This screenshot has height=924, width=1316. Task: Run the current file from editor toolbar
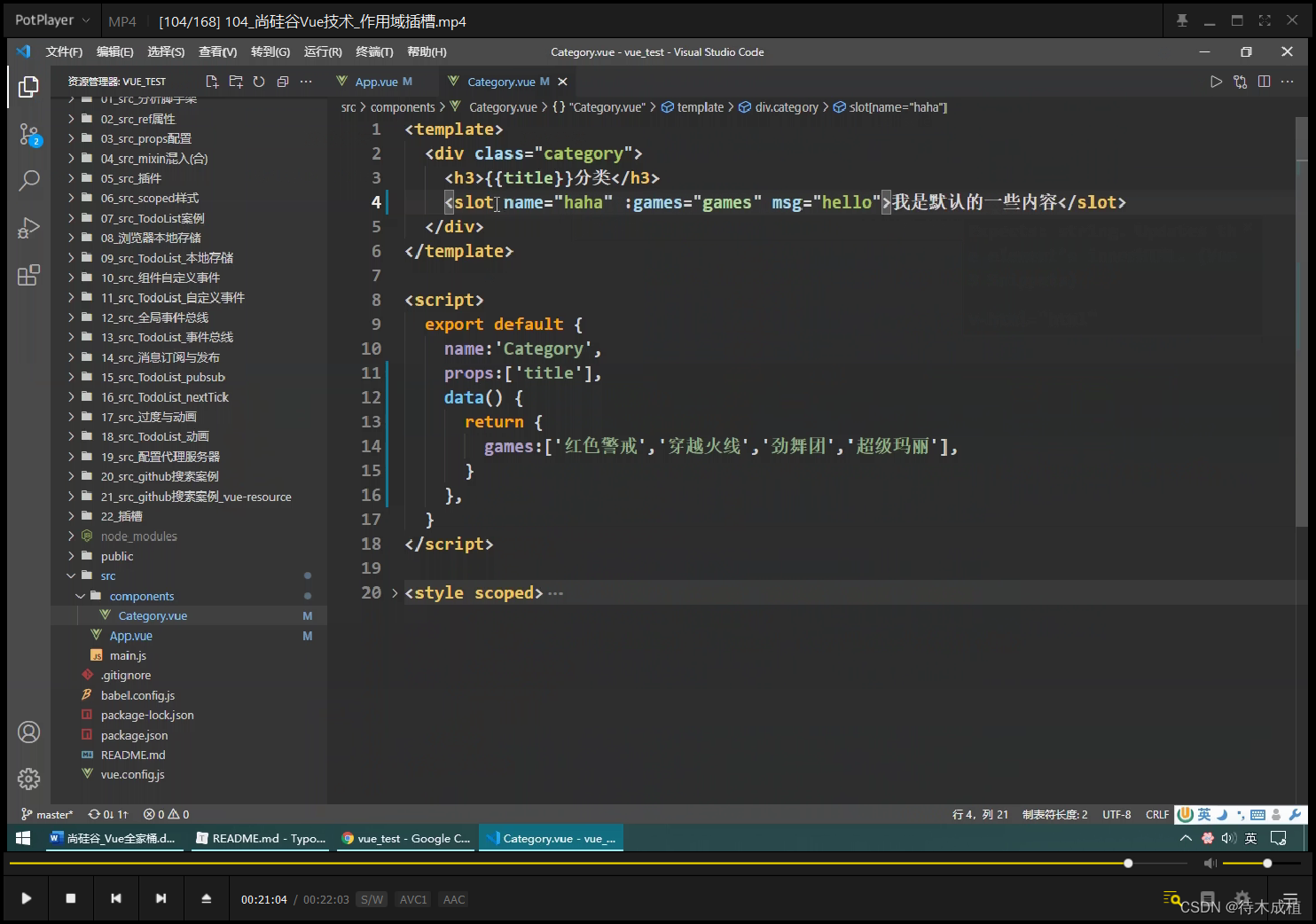(x=1216, y=82)
